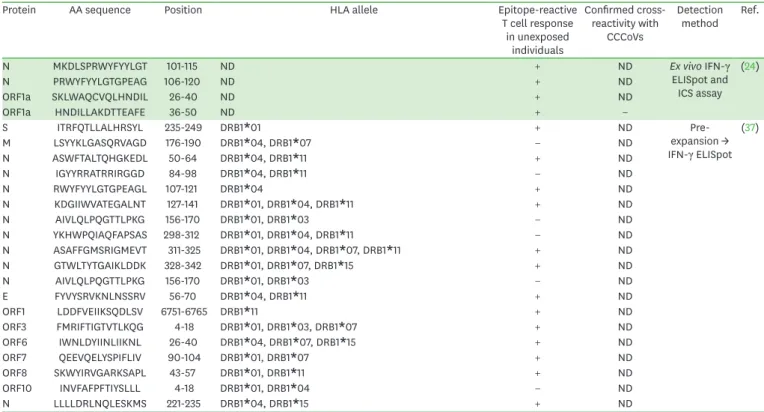This screenshot has height=412, width=764.
Task: Select sequence FMRIFTIGTVTLKQG
Action: tap(100, 327)
